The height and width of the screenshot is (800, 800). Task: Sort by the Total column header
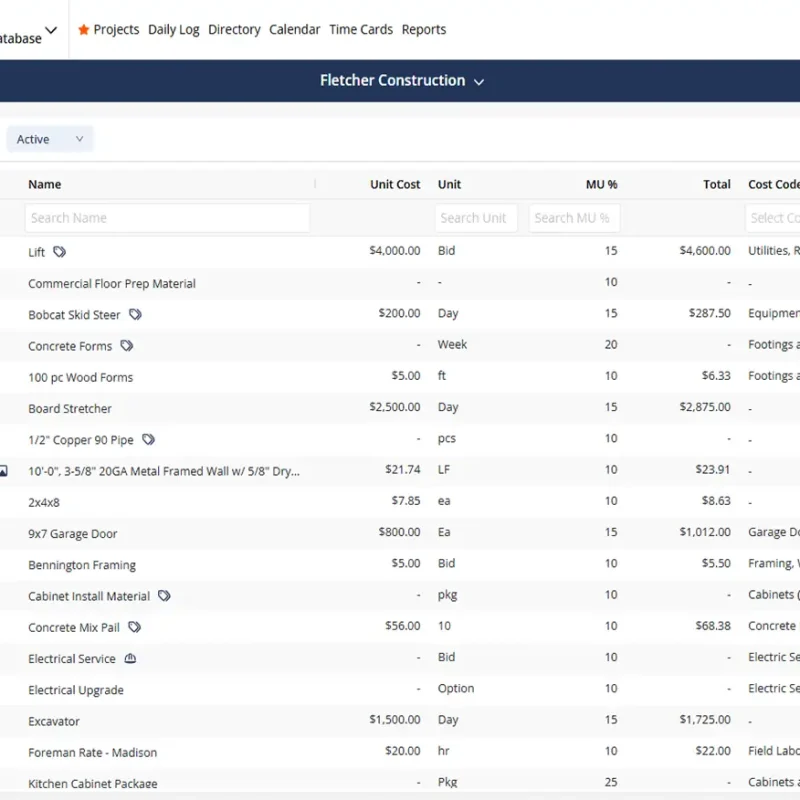click(x=717, y=184)
